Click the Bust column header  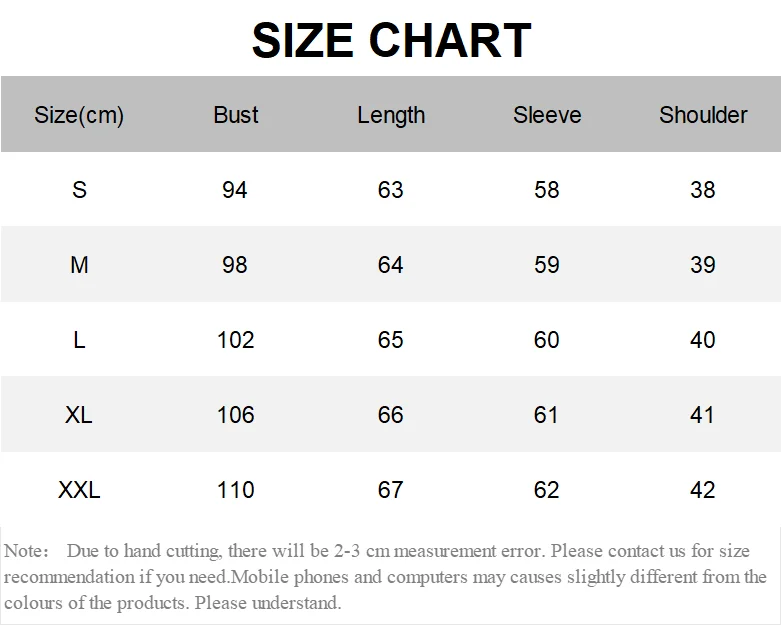click(236, 115)
